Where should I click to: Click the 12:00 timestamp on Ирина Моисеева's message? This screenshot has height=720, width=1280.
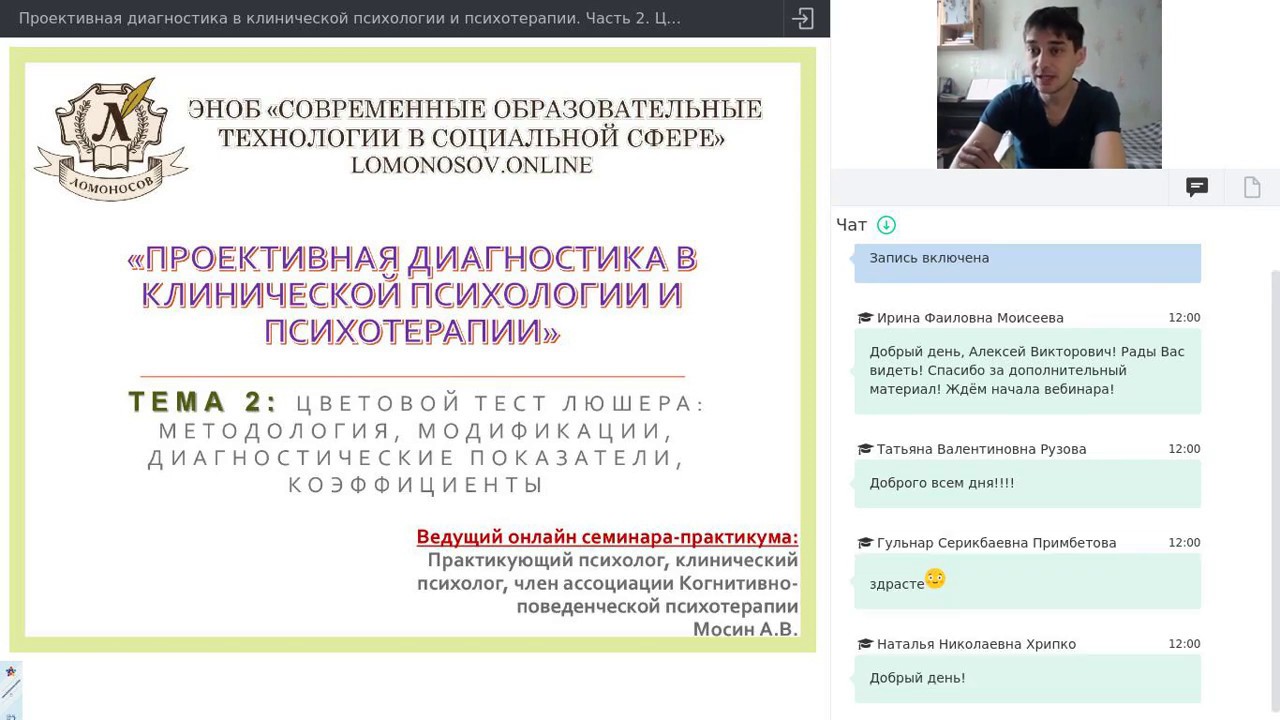click(1184, 318)
